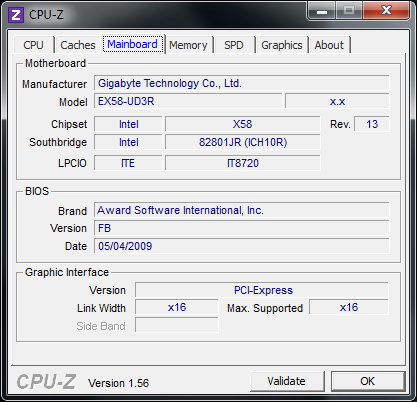This screenshot has height=402, width=418.
Task: Click the Graphic Interface PCI-Express version field
Action: click(262, 290)
